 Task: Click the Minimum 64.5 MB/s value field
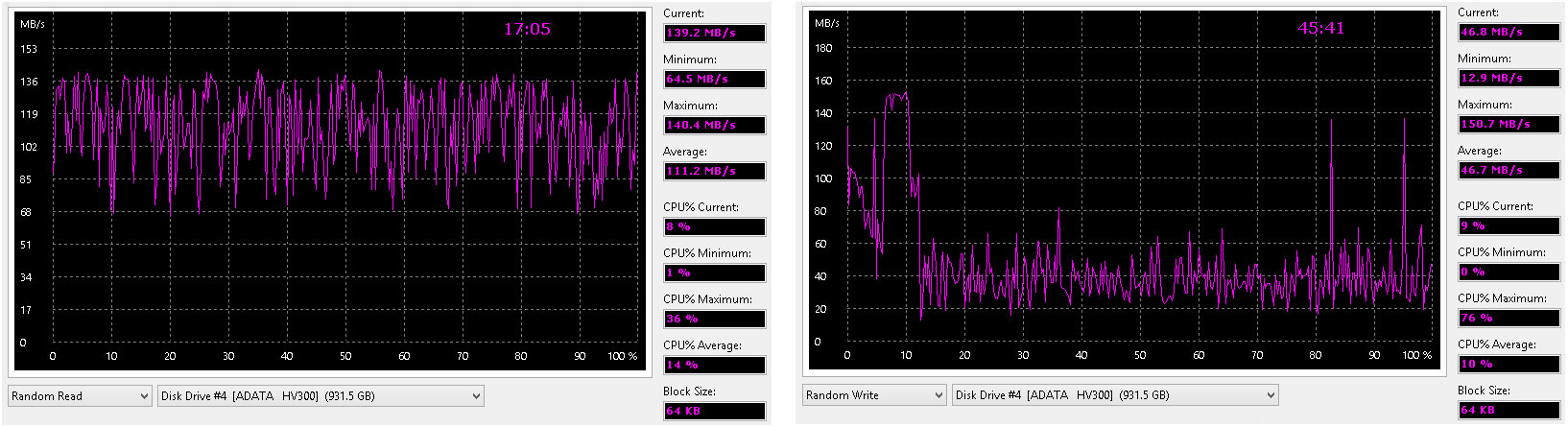click(x=714, y=80)
